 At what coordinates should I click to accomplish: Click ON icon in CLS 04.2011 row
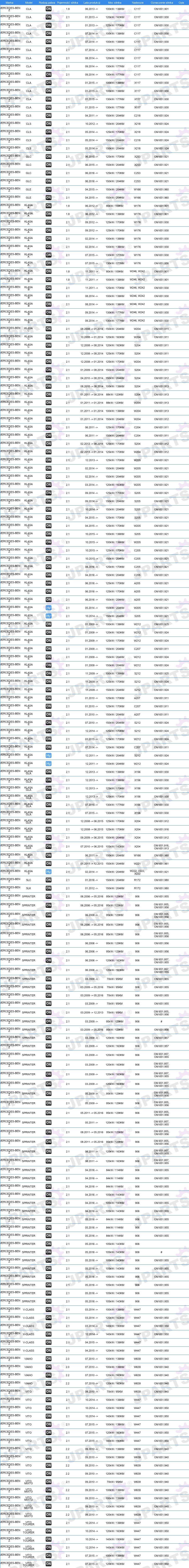pos(49,116)
